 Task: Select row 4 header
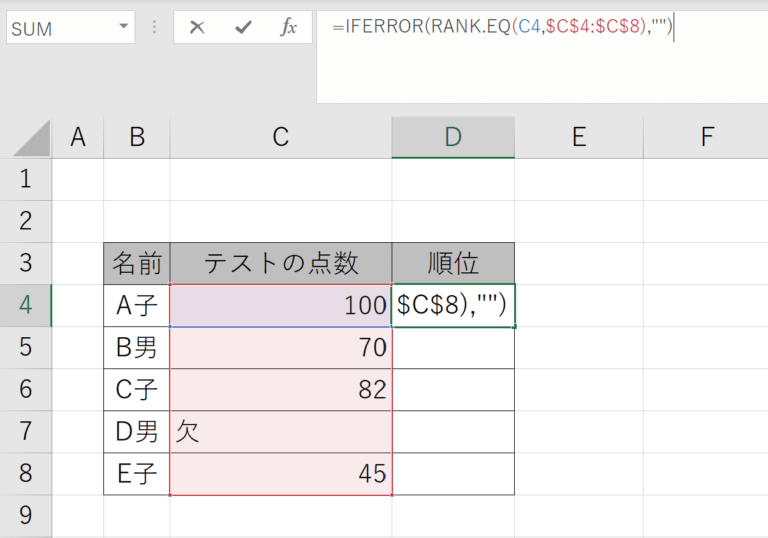tap(25, 305)
